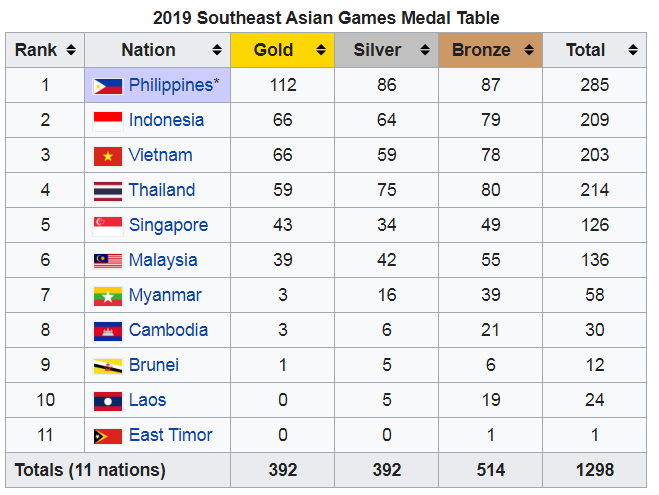Sort by Gold medal count
659x495 pixels.
[321, 50]
